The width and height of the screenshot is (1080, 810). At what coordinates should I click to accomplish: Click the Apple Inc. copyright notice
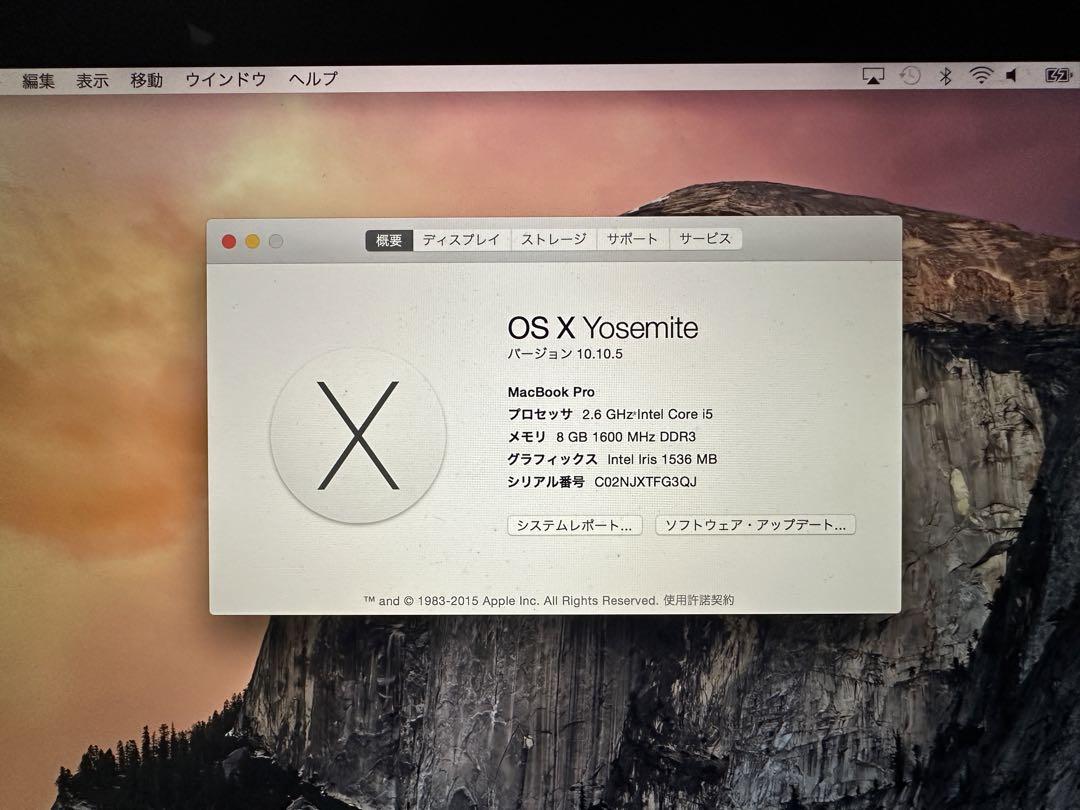(x=510, y=601)
